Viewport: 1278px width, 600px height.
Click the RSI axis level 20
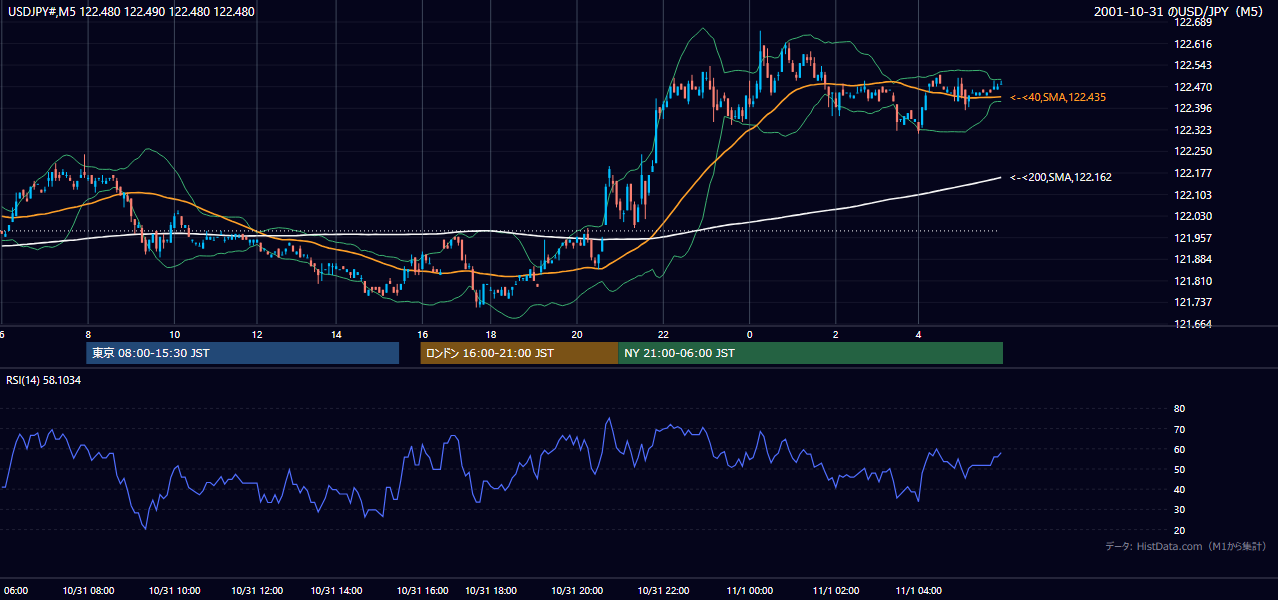click(x=1179, y=530)
